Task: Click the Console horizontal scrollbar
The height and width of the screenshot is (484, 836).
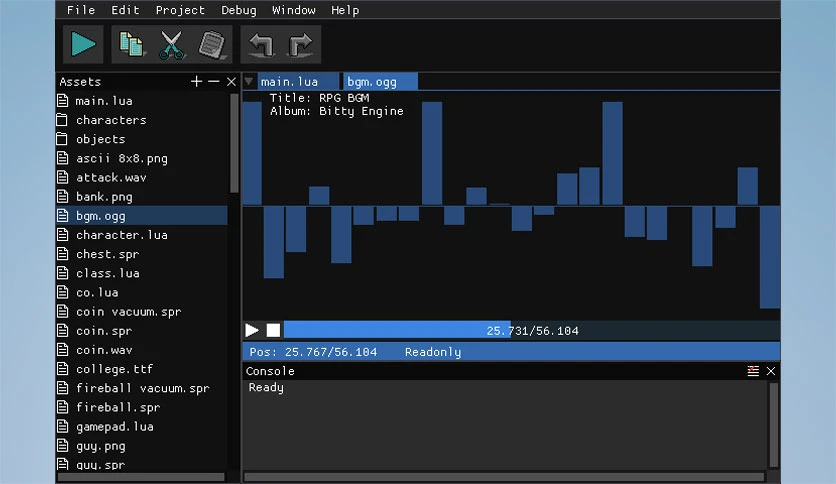Action: click(x=504, y=477)
